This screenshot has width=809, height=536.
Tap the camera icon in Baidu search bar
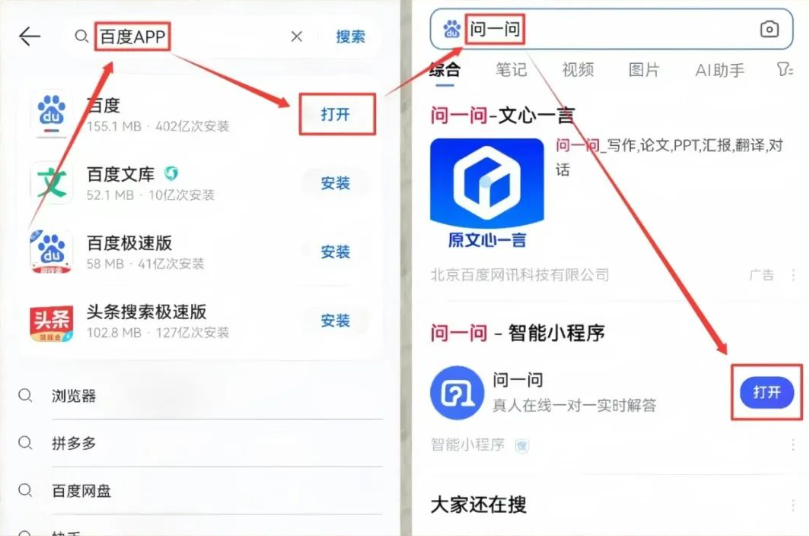pyautogui.click(x=769, y=29)
